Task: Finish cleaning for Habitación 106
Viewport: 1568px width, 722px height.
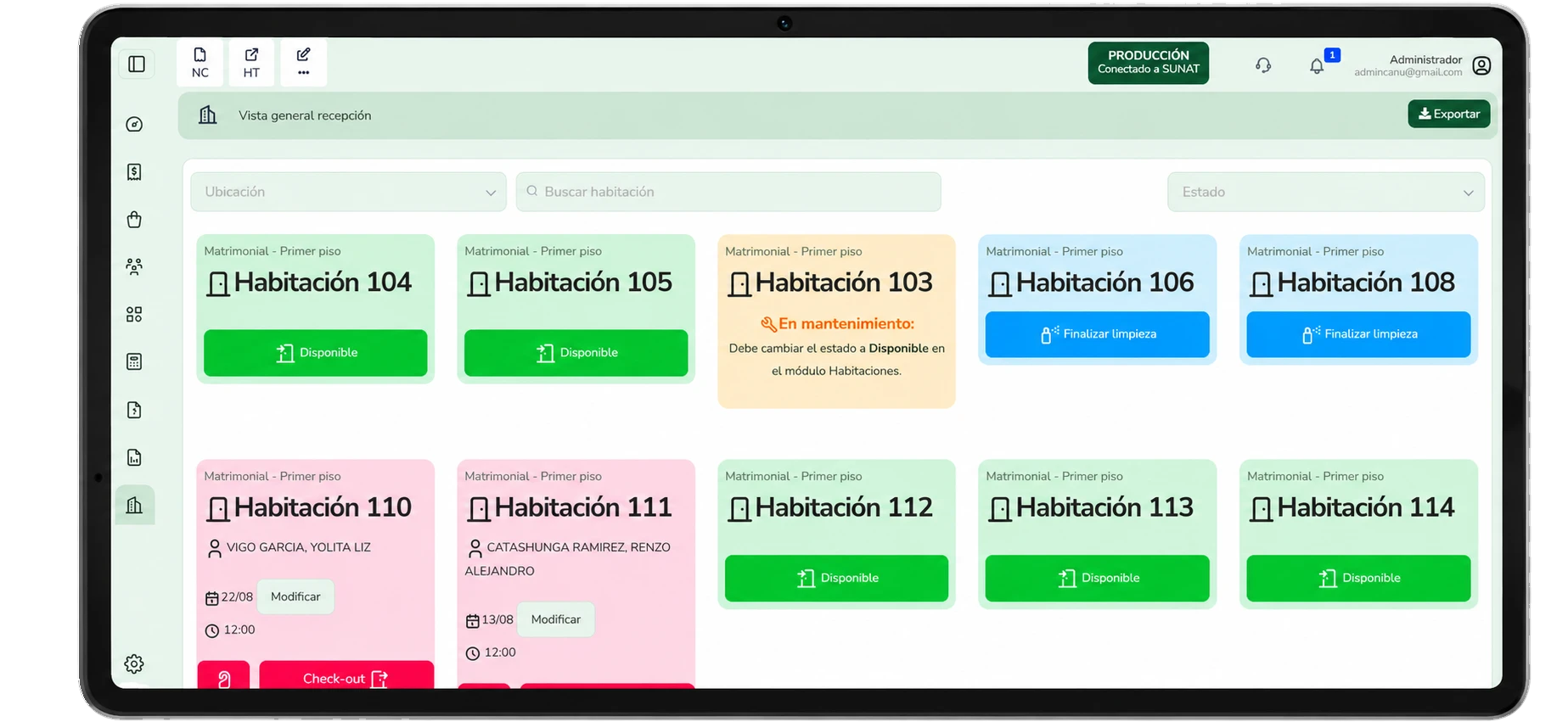Action: (x=1097, y=334)
